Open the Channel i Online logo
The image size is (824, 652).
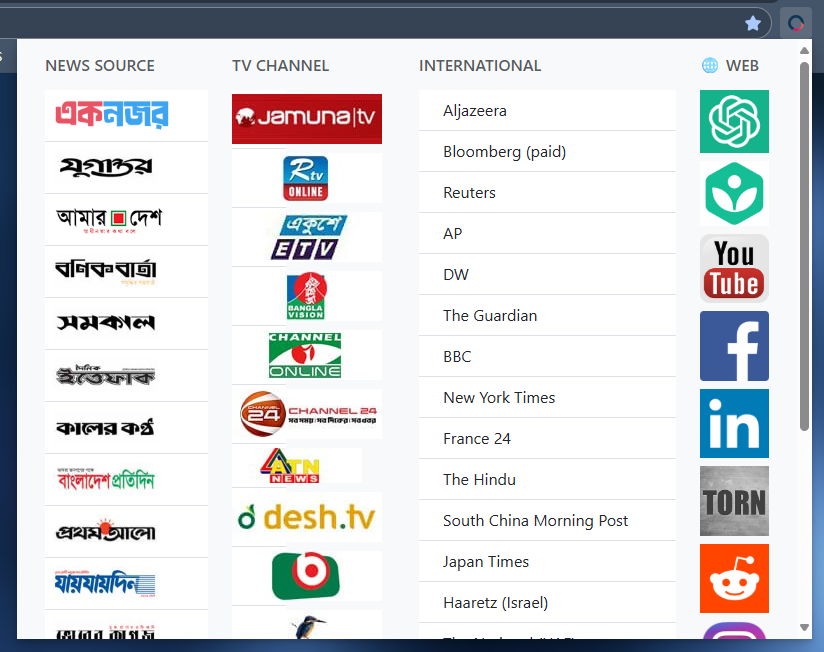[305, 355]
